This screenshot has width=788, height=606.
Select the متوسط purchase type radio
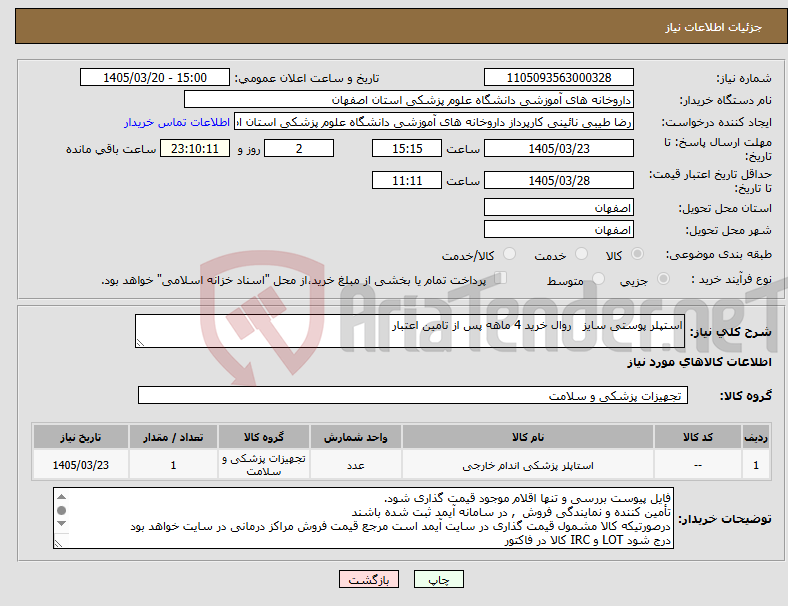598,279
